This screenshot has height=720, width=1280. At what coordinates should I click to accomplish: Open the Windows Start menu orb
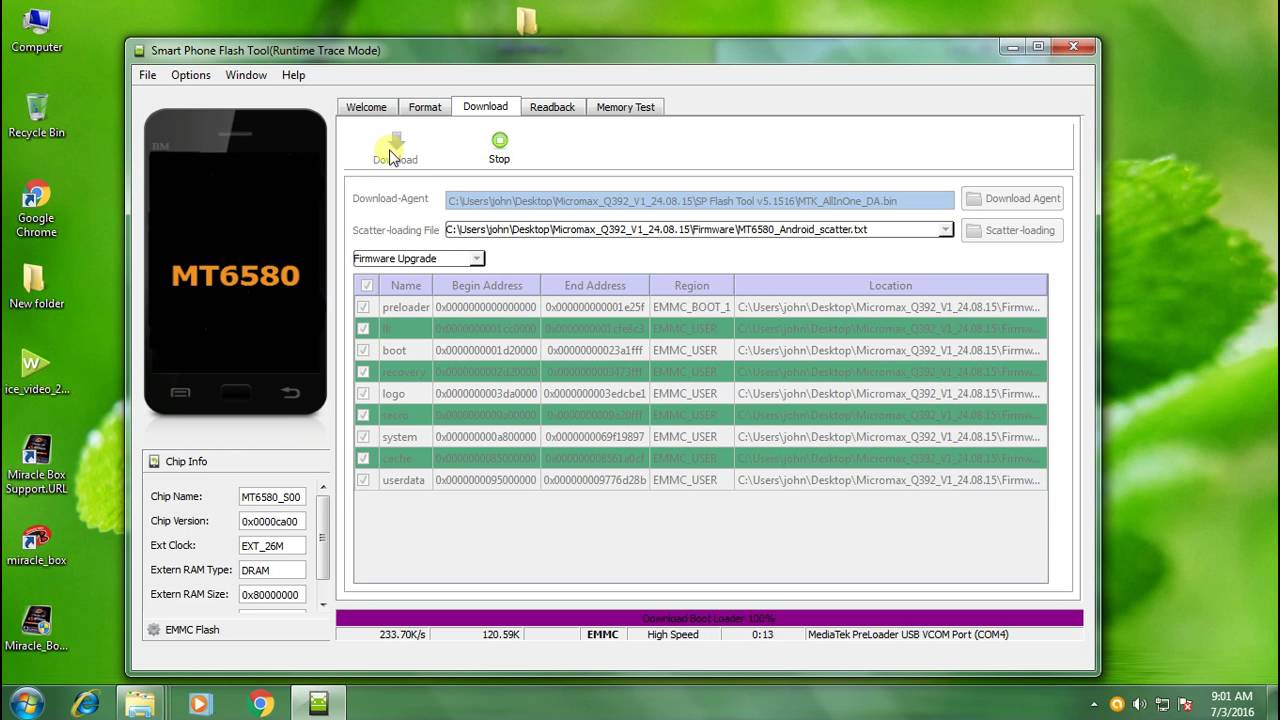pos(26,703)
